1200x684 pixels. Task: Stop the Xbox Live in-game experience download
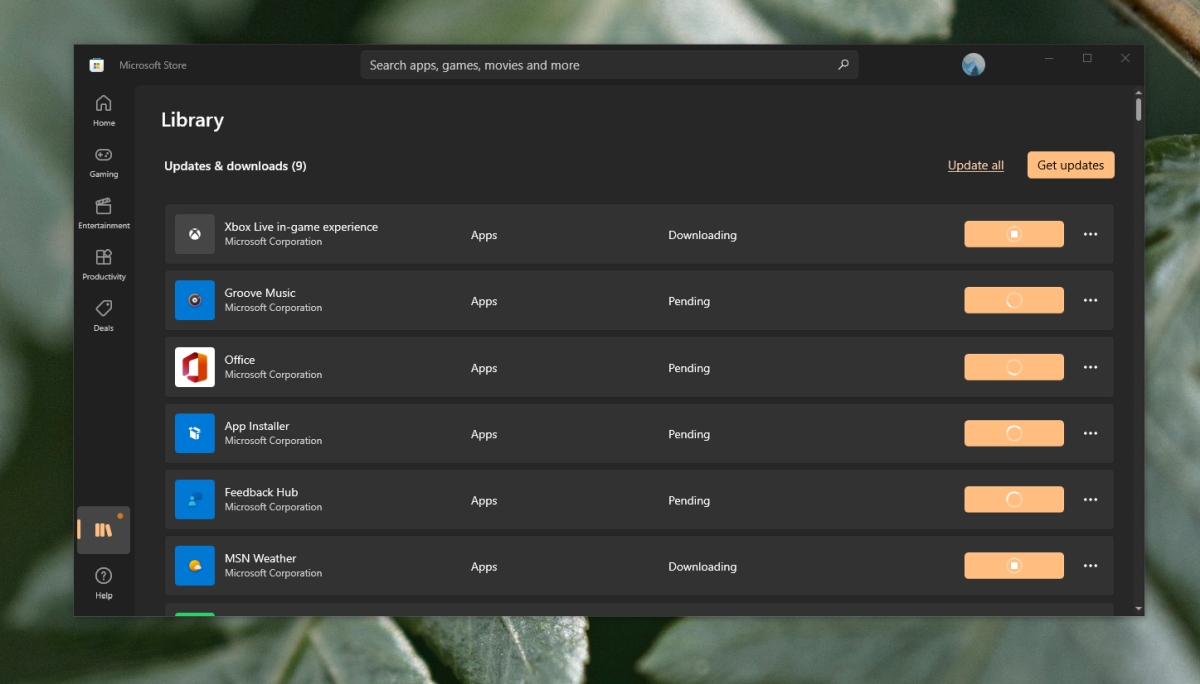click(1014, 234)
